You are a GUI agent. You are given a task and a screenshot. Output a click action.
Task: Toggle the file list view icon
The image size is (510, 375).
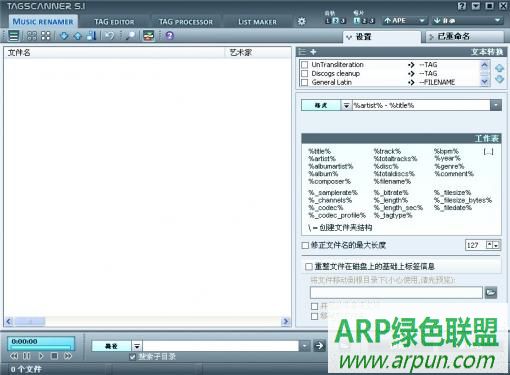click(13, 36)
